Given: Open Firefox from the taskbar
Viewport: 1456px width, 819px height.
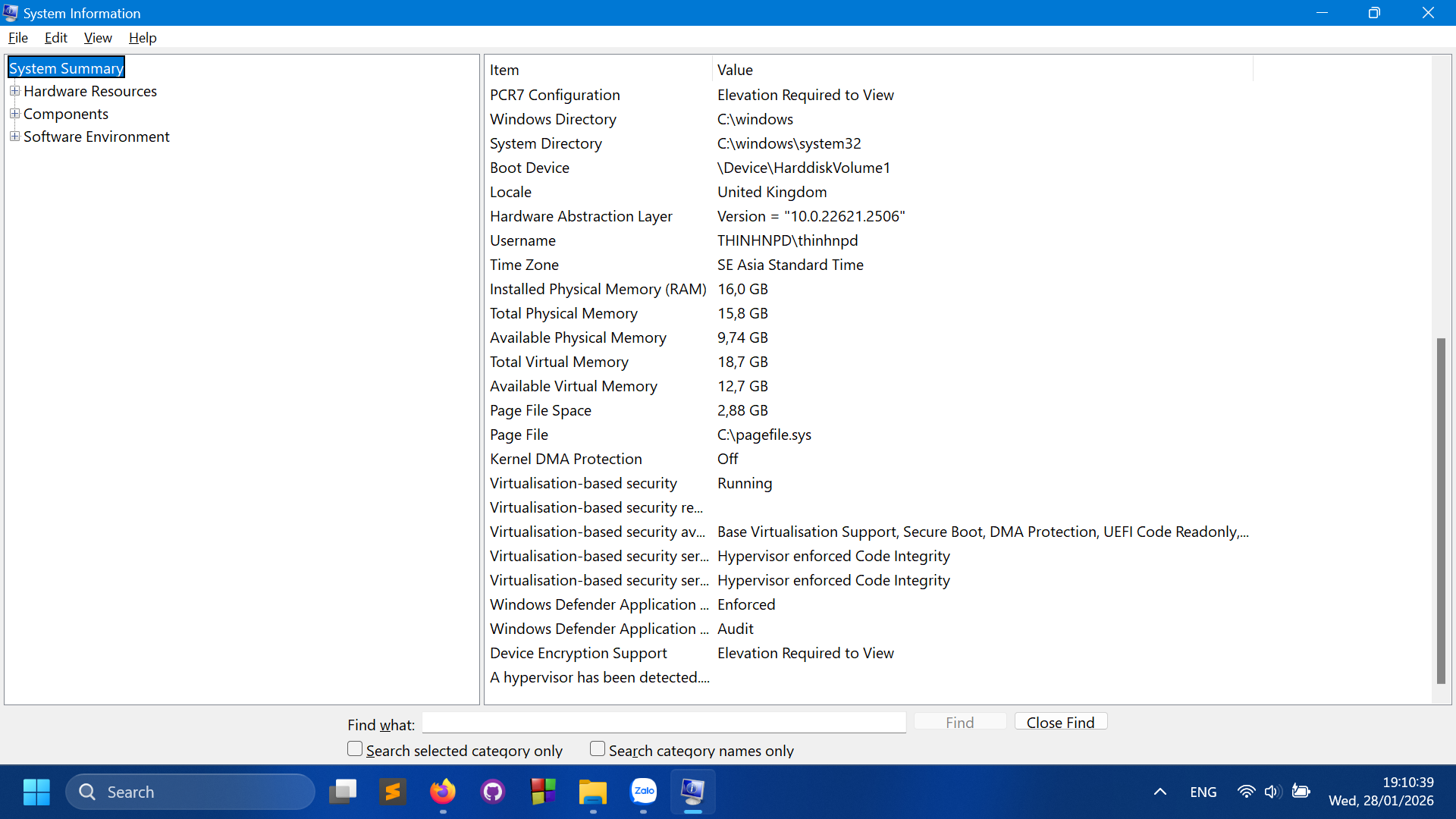Looking at the screenshot, I should pyautogui.click(x=443, y=792).
